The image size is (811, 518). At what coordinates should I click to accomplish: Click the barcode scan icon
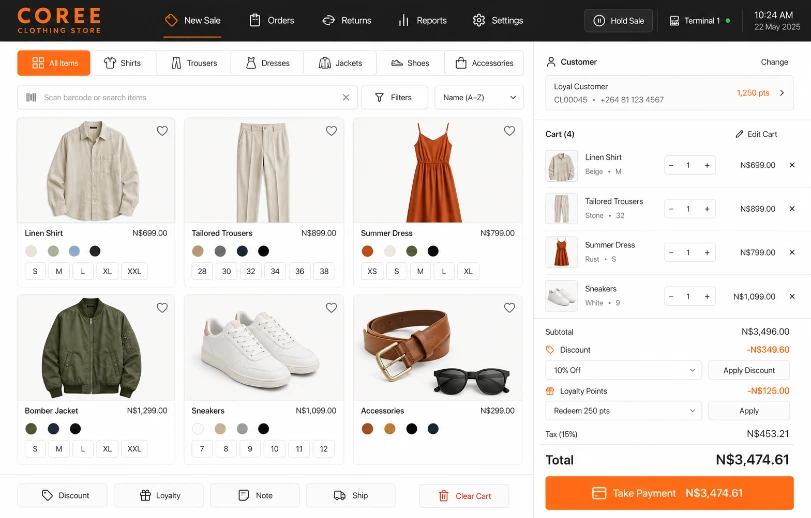31,97
